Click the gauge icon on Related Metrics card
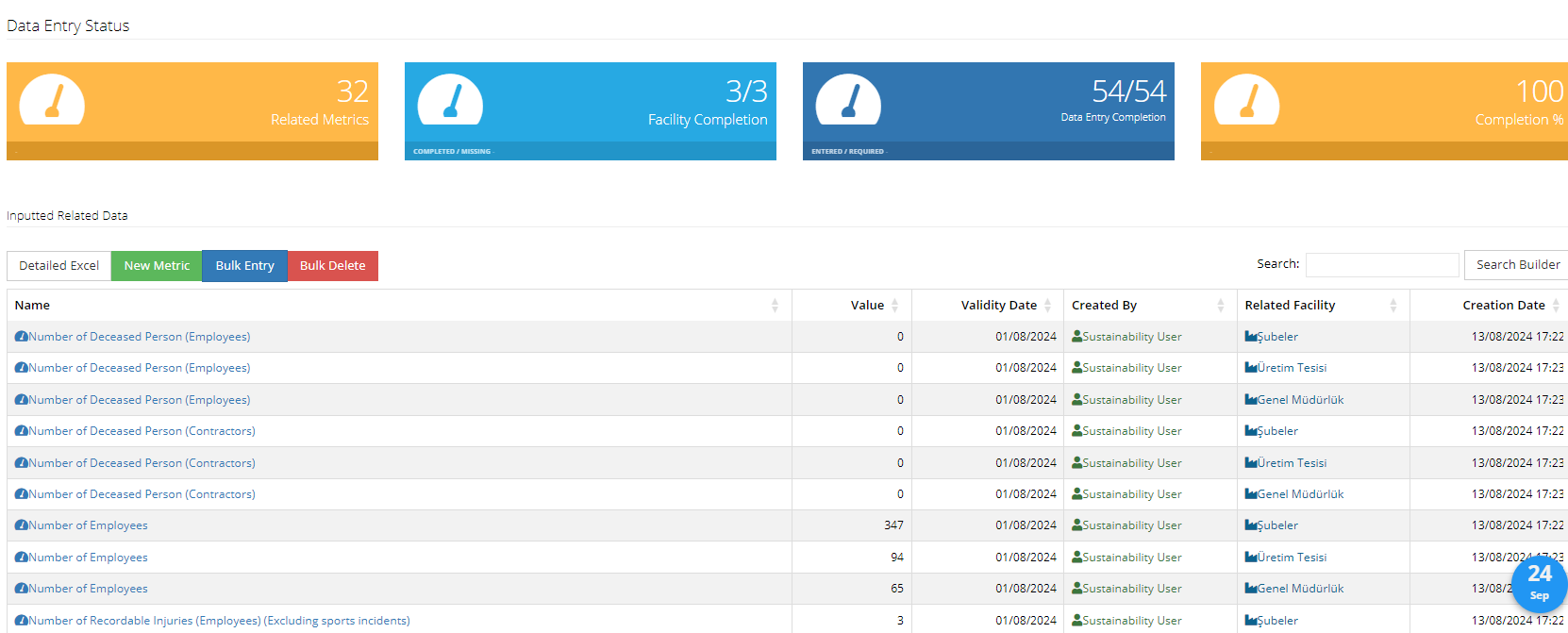This screenshot has width=1568, height=633. (52, 100)
